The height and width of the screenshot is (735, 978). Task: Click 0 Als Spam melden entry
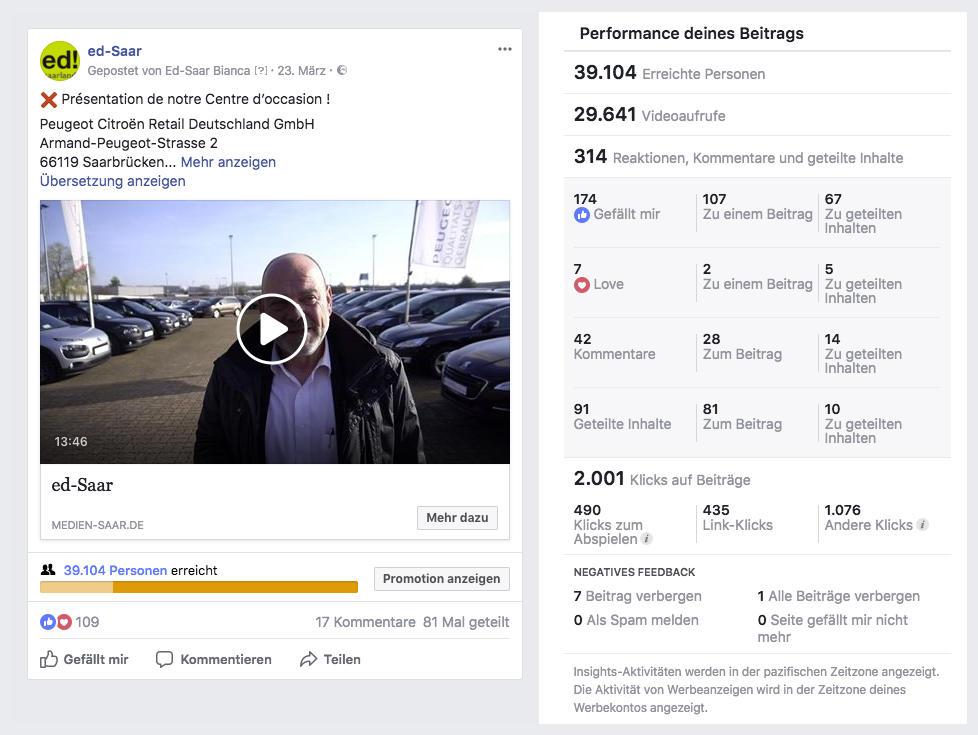[636, 620]
